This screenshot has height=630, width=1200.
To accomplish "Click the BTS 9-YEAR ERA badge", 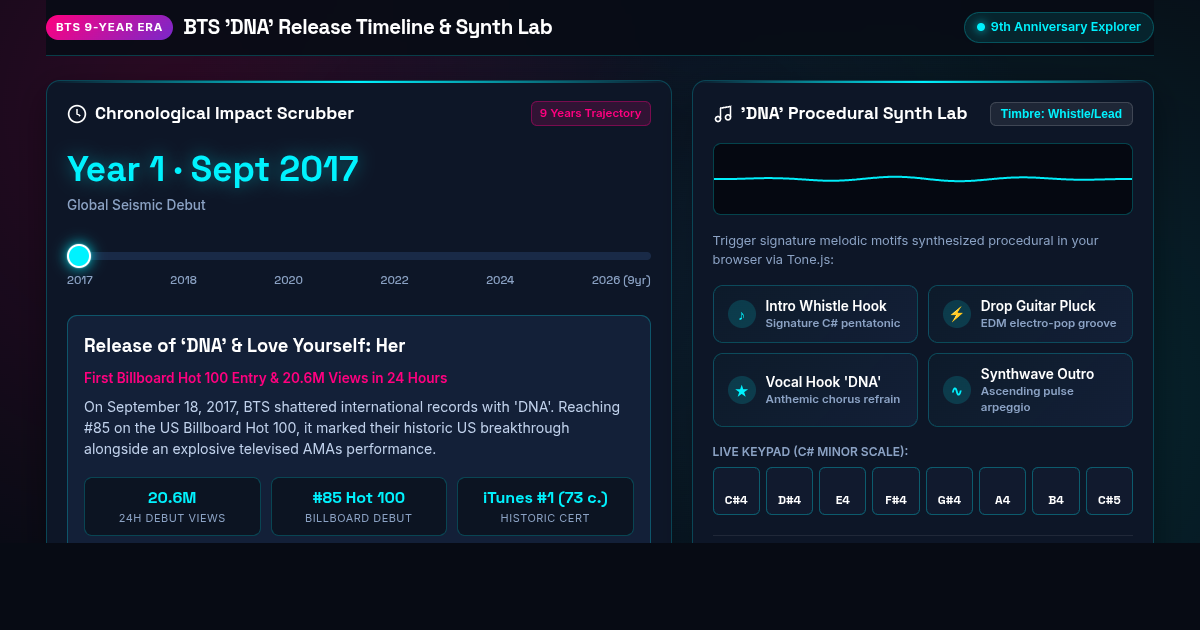I will (109, 27).
